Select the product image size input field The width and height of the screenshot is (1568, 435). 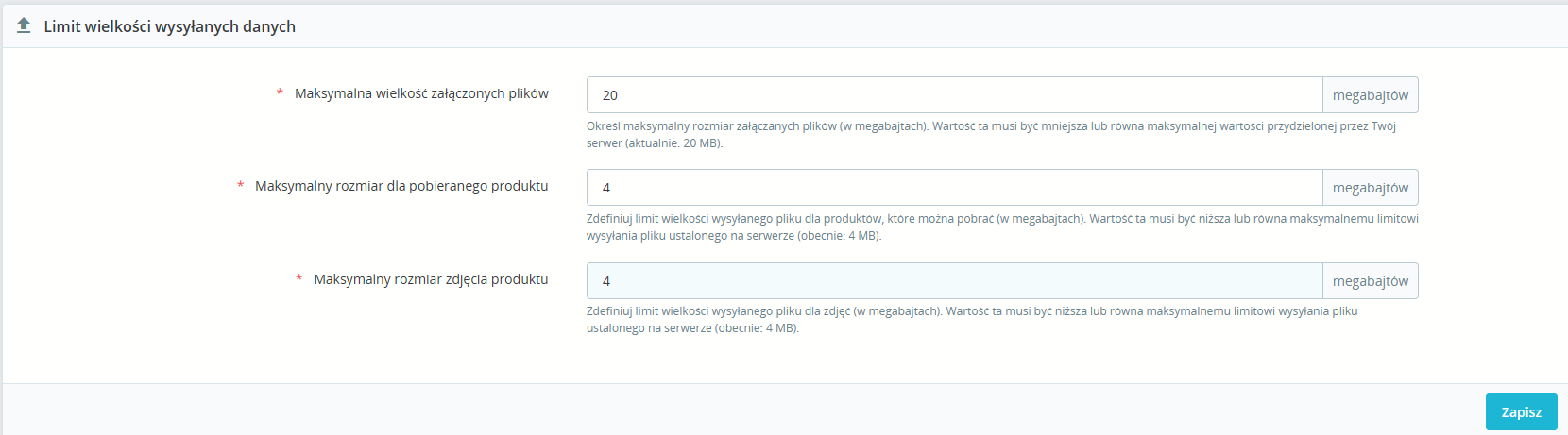coord(954,281)
